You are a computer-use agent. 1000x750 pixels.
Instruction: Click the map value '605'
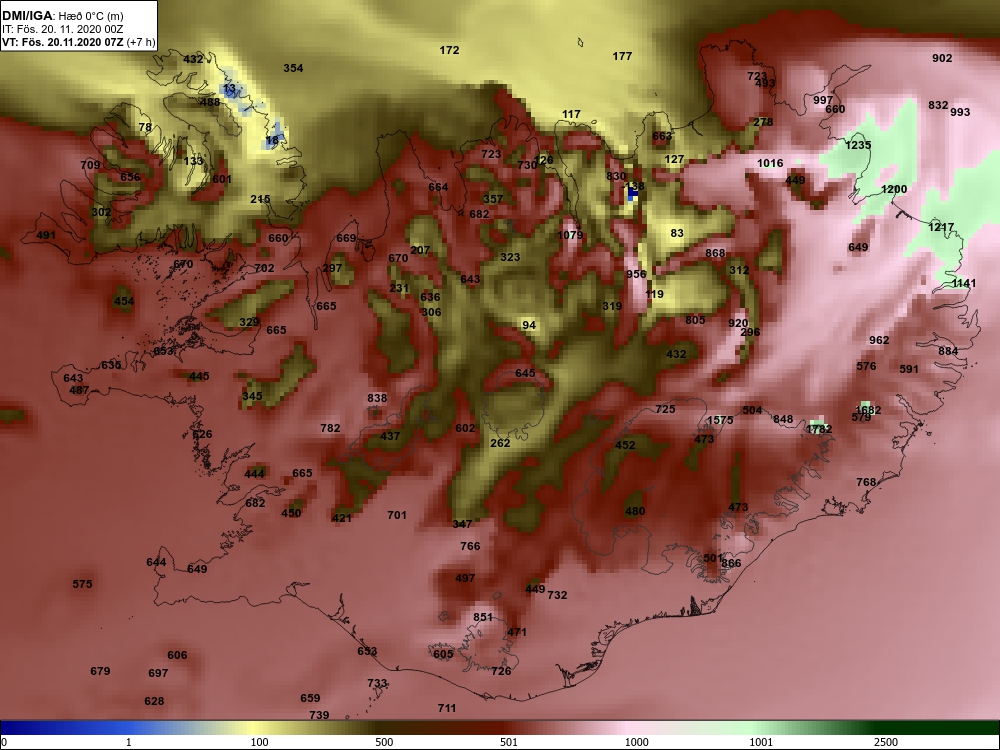(x=443, y=654)
